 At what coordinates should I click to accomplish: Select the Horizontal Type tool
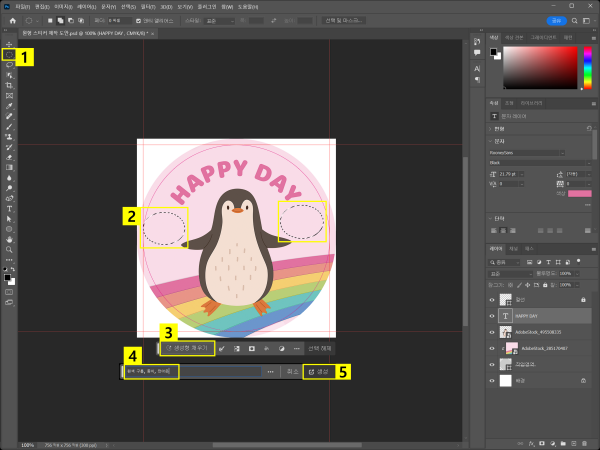click(x=9, y=208)
